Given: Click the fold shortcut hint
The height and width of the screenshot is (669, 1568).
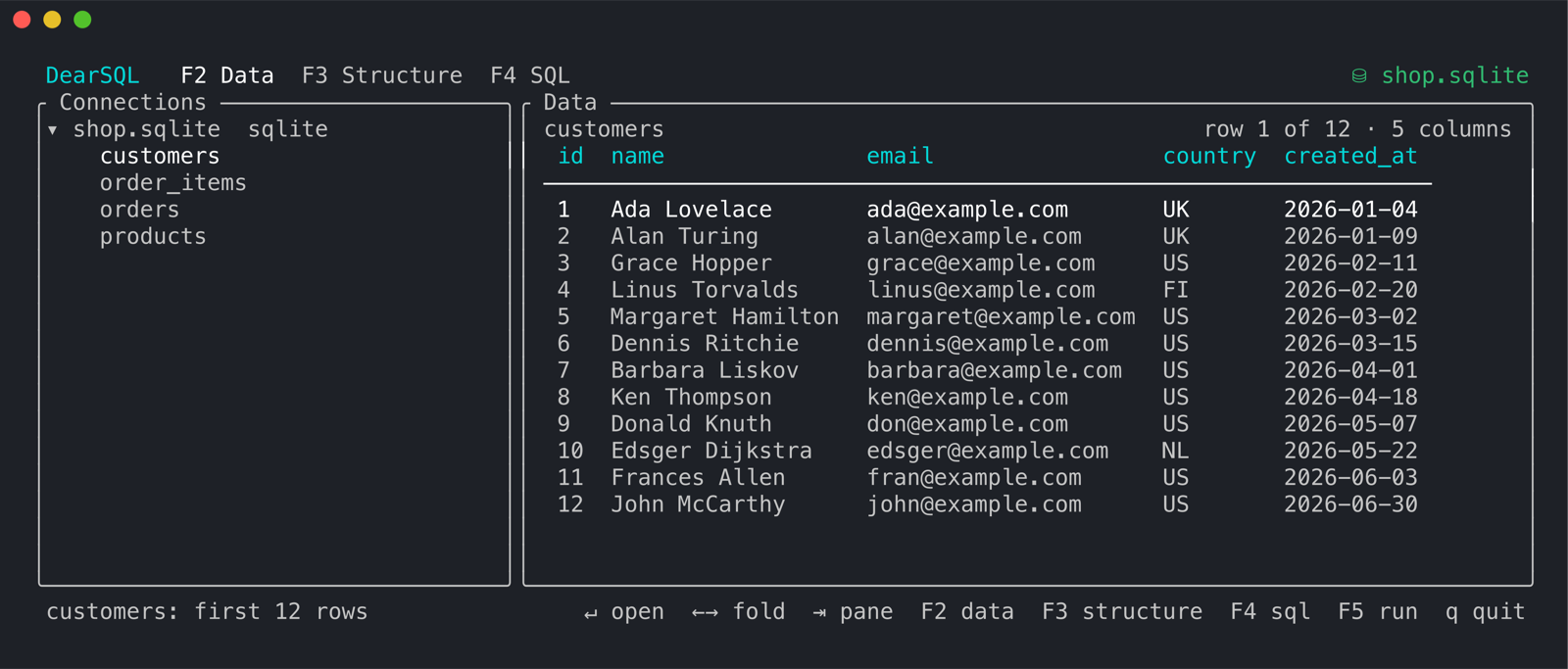Looking at the screenshot, I should [739, 612].
